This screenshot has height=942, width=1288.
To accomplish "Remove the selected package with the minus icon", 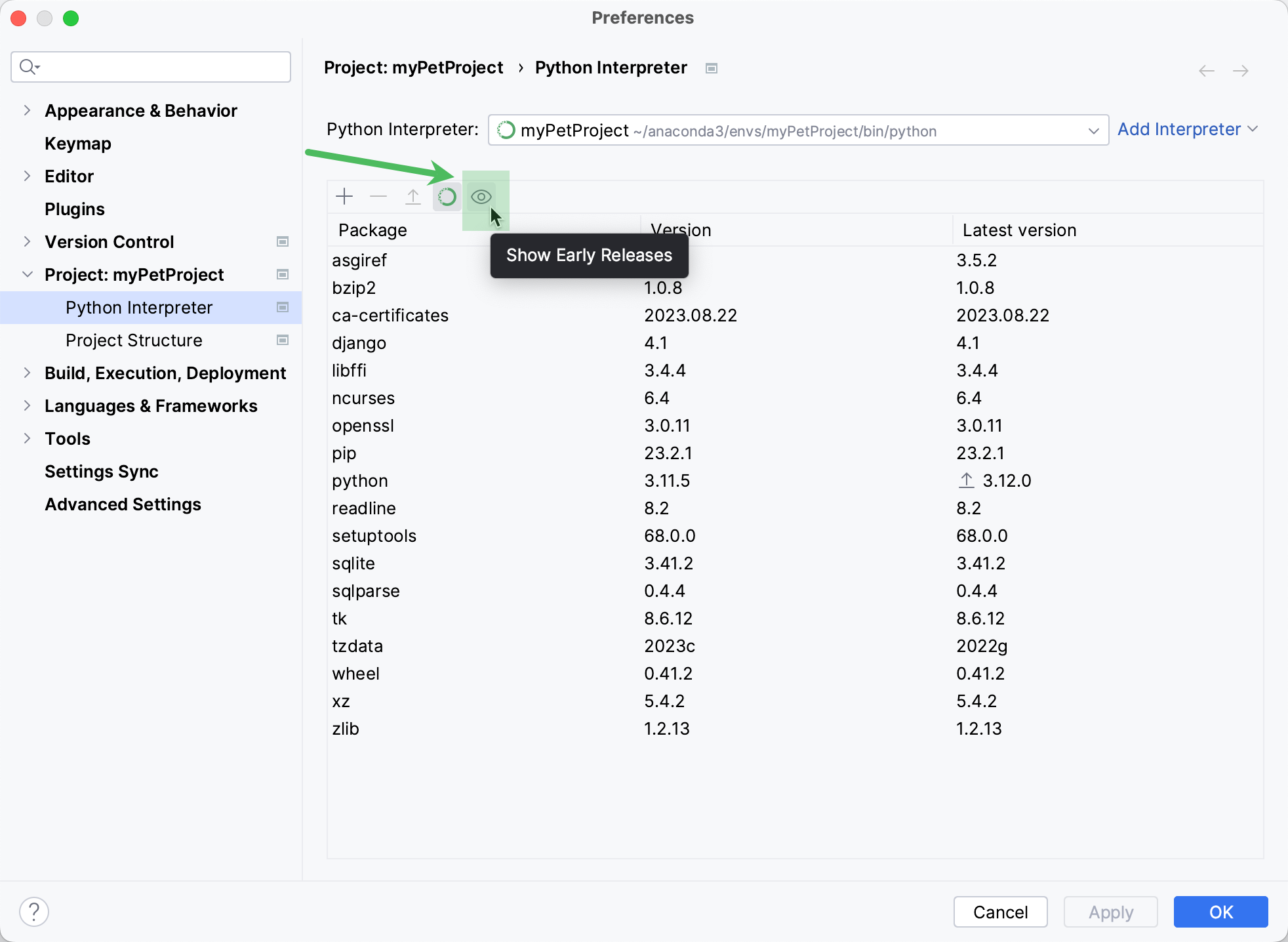I will pos(378,196).
